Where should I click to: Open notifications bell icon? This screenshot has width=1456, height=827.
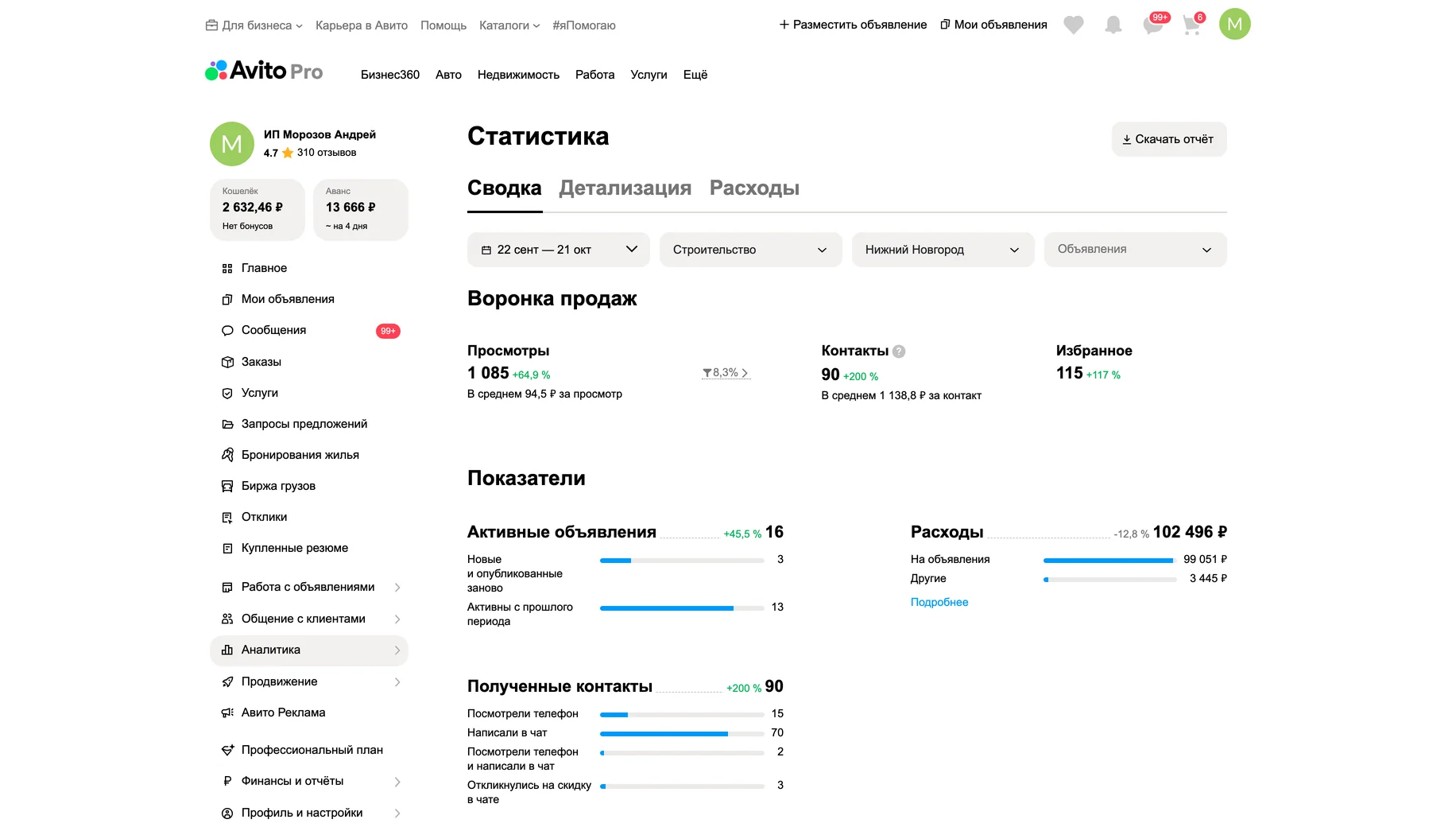pos(1113,25)
